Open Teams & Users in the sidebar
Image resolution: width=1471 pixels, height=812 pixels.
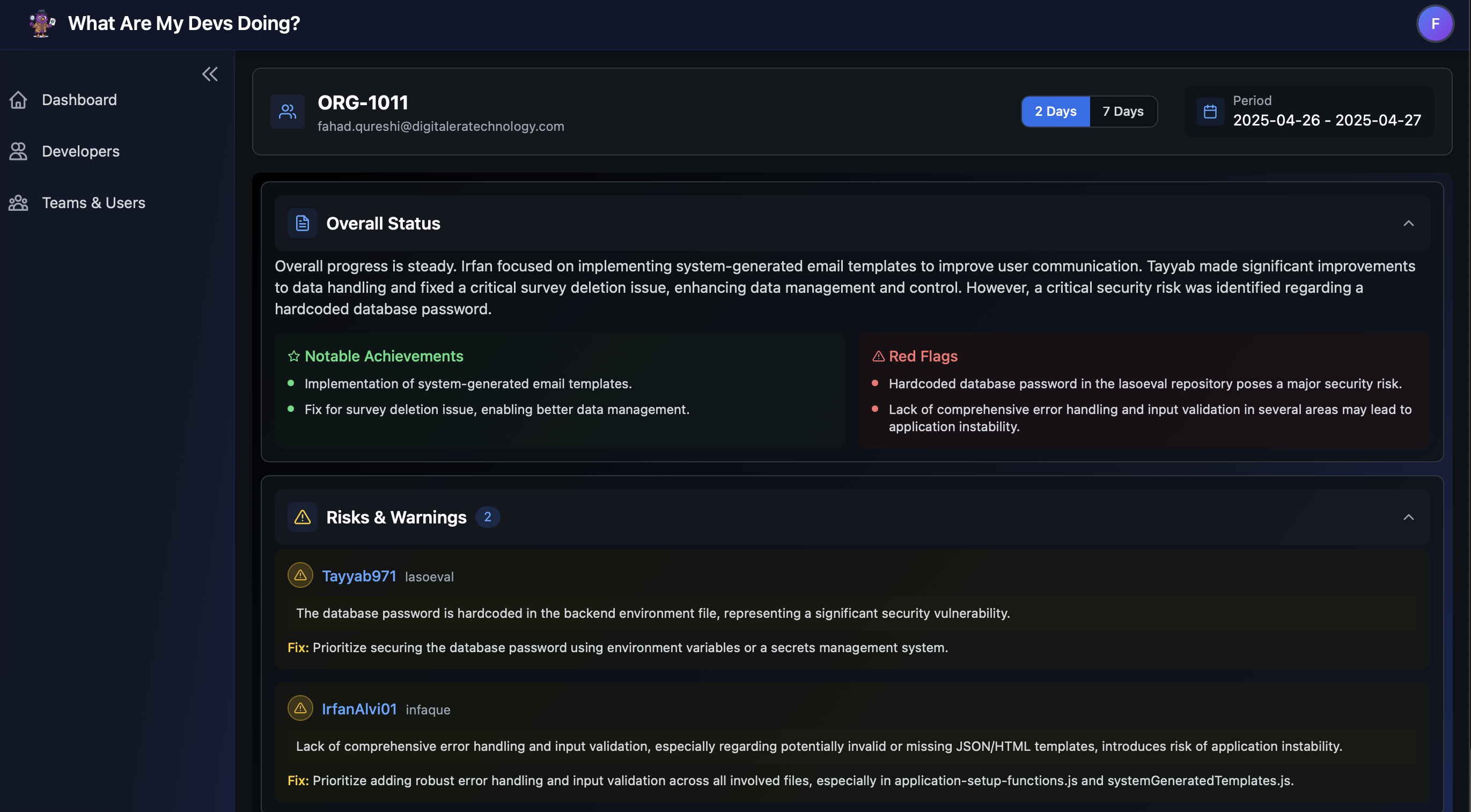tap(94, 203)
